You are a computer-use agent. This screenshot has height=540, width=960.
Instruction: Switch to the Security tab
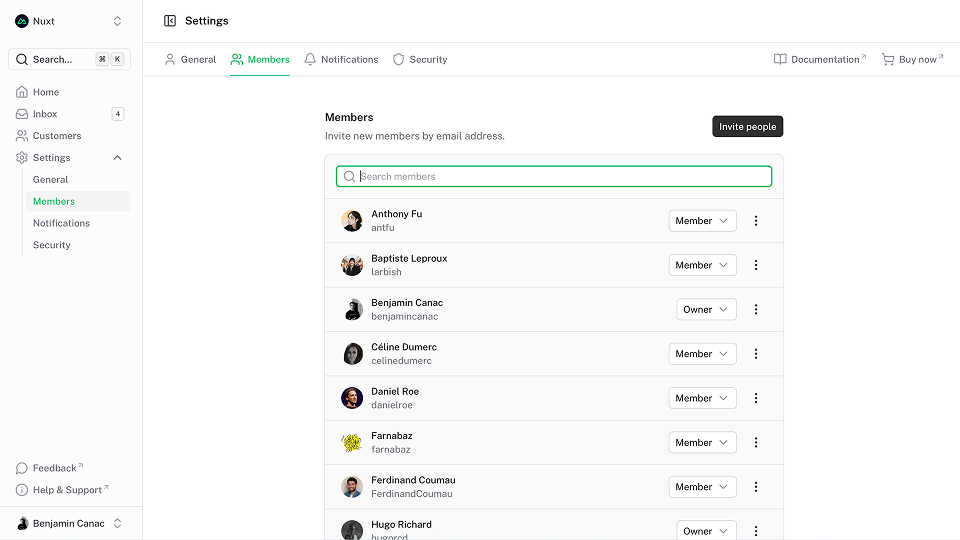pos(420,60)
